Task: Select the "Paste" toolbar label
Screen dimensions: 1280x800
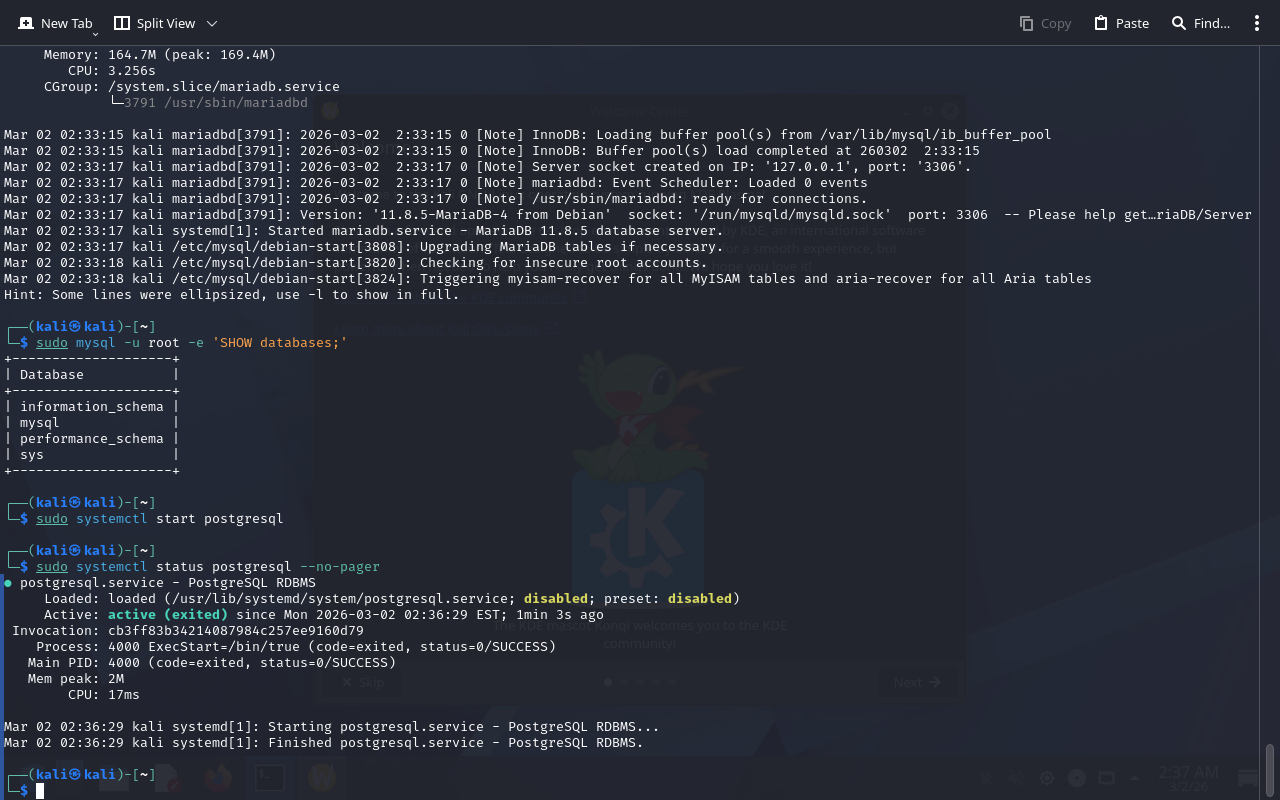Action: [1132, 23]
